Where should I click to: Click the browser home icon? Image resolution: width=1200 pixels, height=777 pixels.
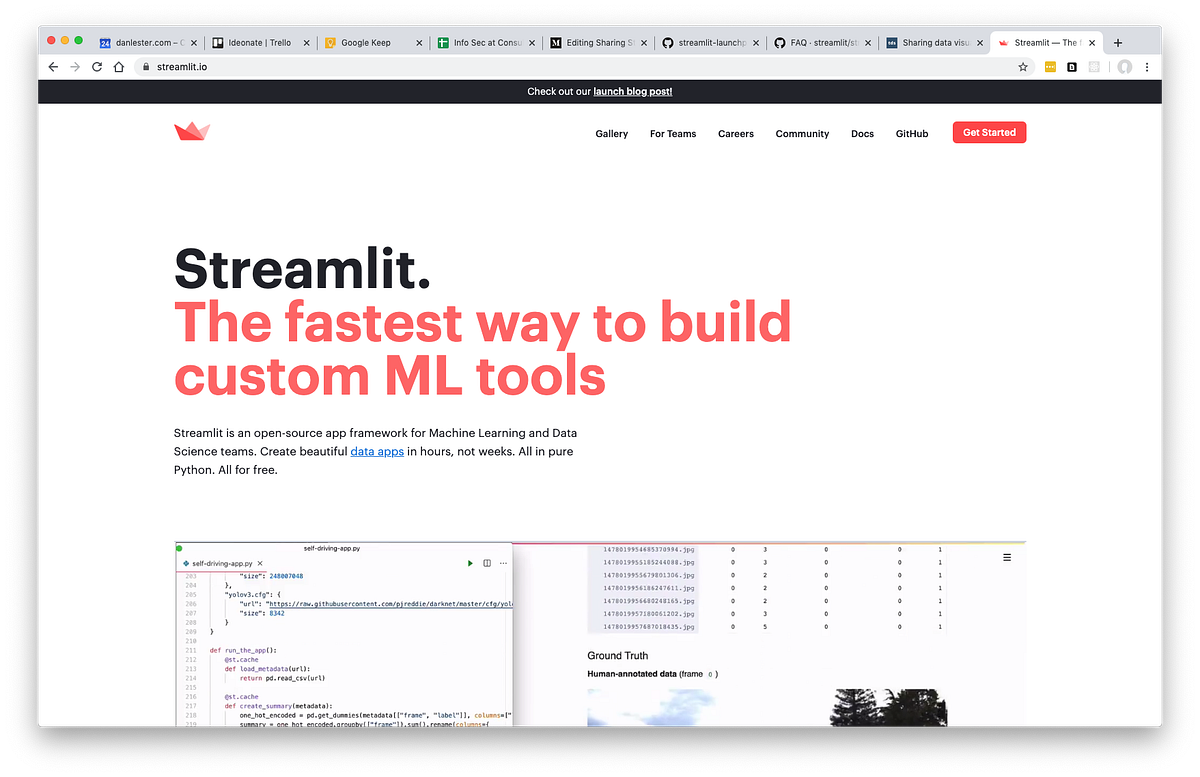pyautogui.click(x=119, y=66)
